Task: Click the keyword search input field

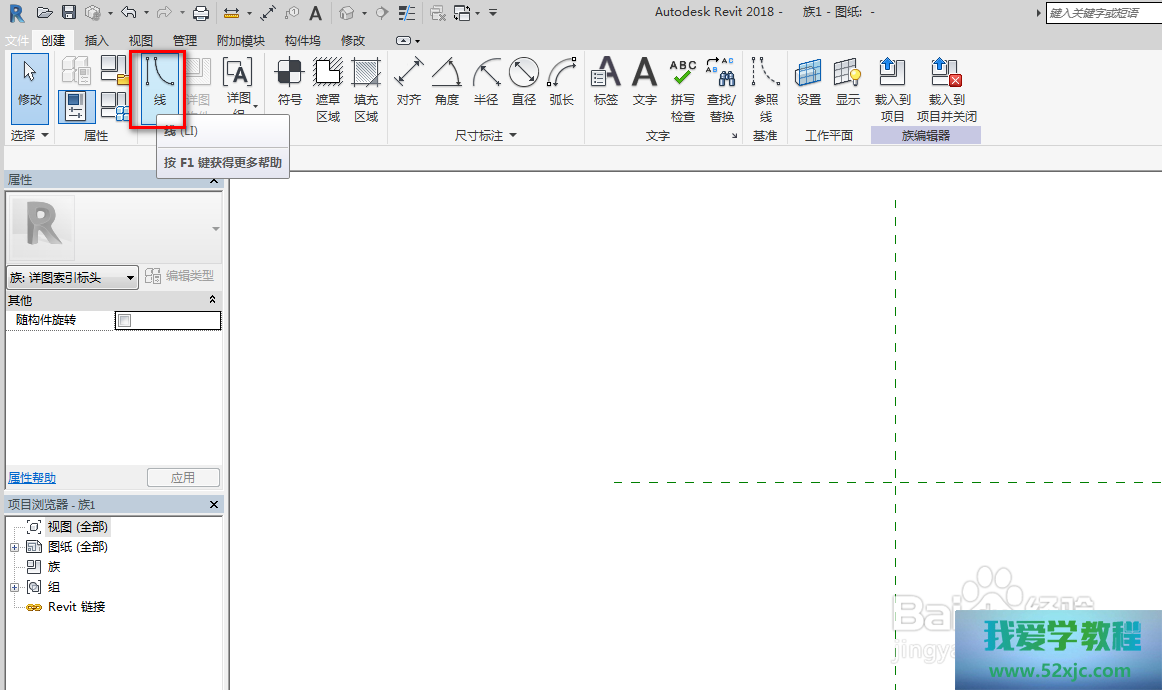Action: tap(1102, 13)
